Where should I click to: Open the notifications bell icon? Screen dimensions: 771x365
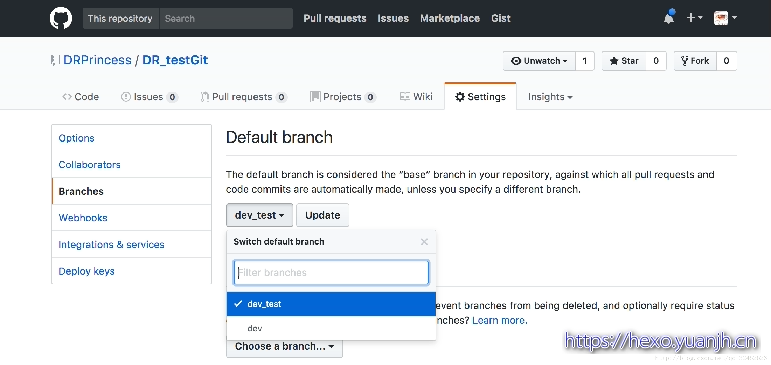point(669,18)
